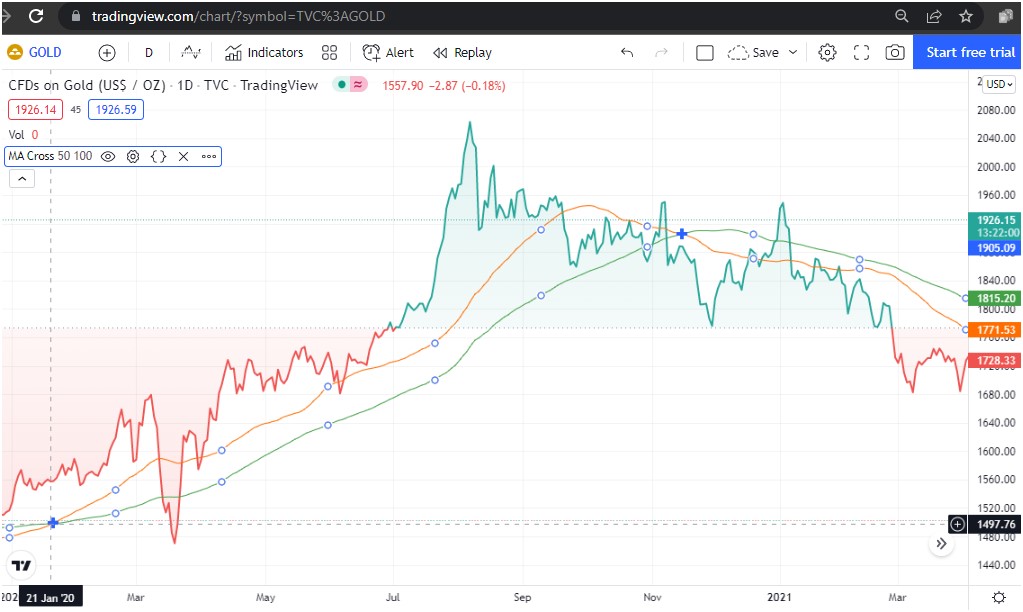Open the Indicators dialog

click(264, 52)
